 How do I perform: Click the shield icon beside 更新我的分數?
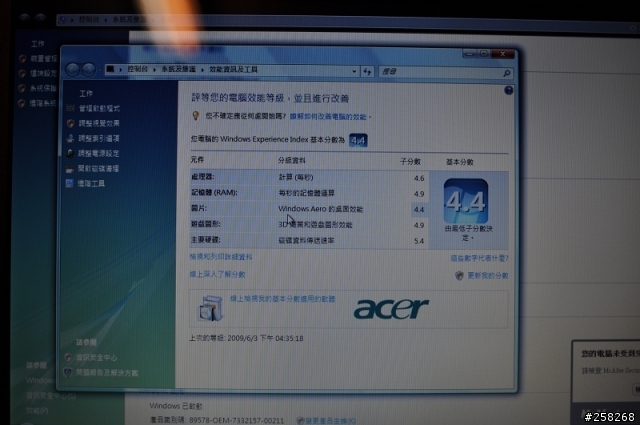coord(459,276)
